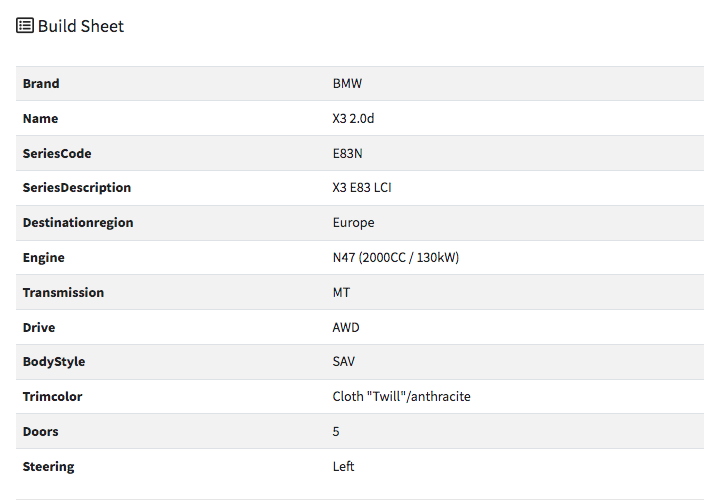Click the Engine label
The image size is (710, 501).
point(43,258)
